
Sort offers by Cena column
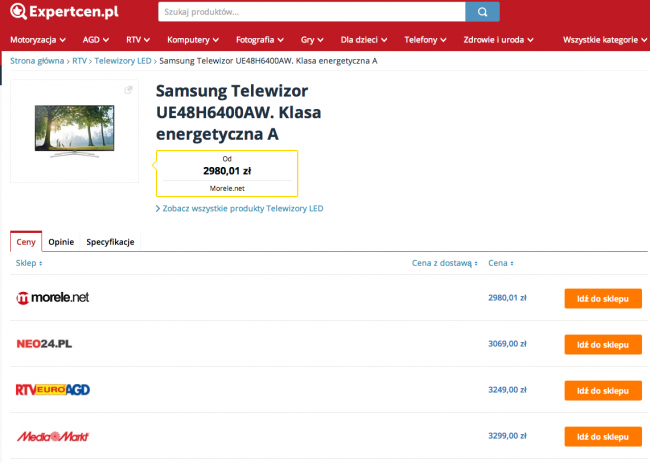[x=500, y=263]
